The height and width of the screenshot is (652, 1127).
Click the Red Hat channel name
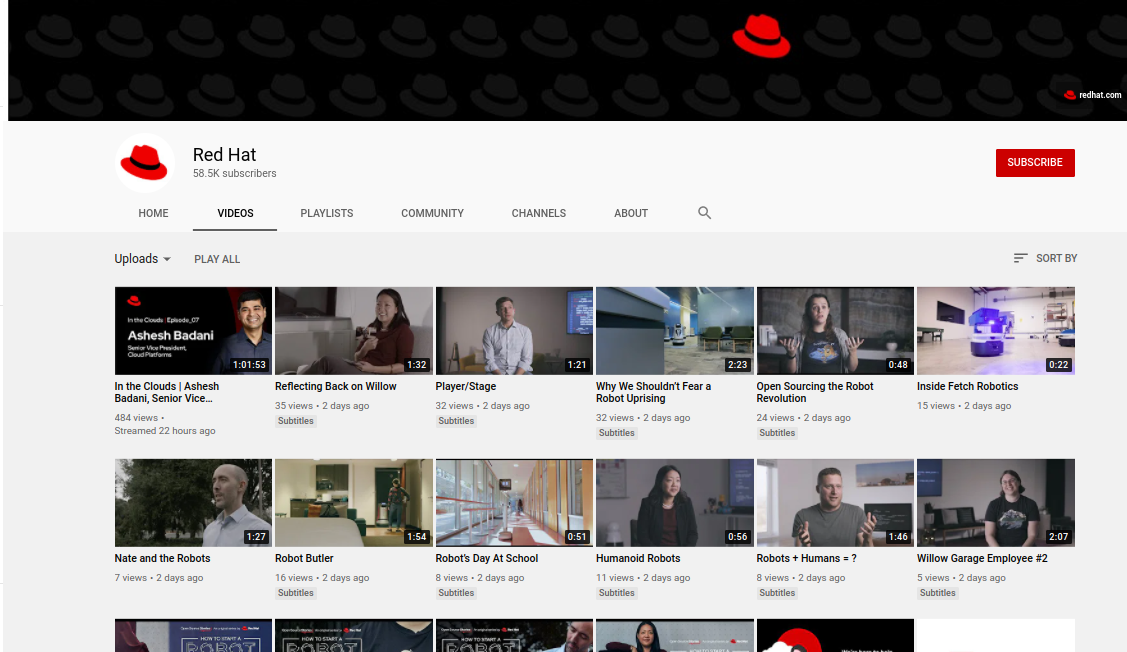pyautogui.click(x=224, y=155)
